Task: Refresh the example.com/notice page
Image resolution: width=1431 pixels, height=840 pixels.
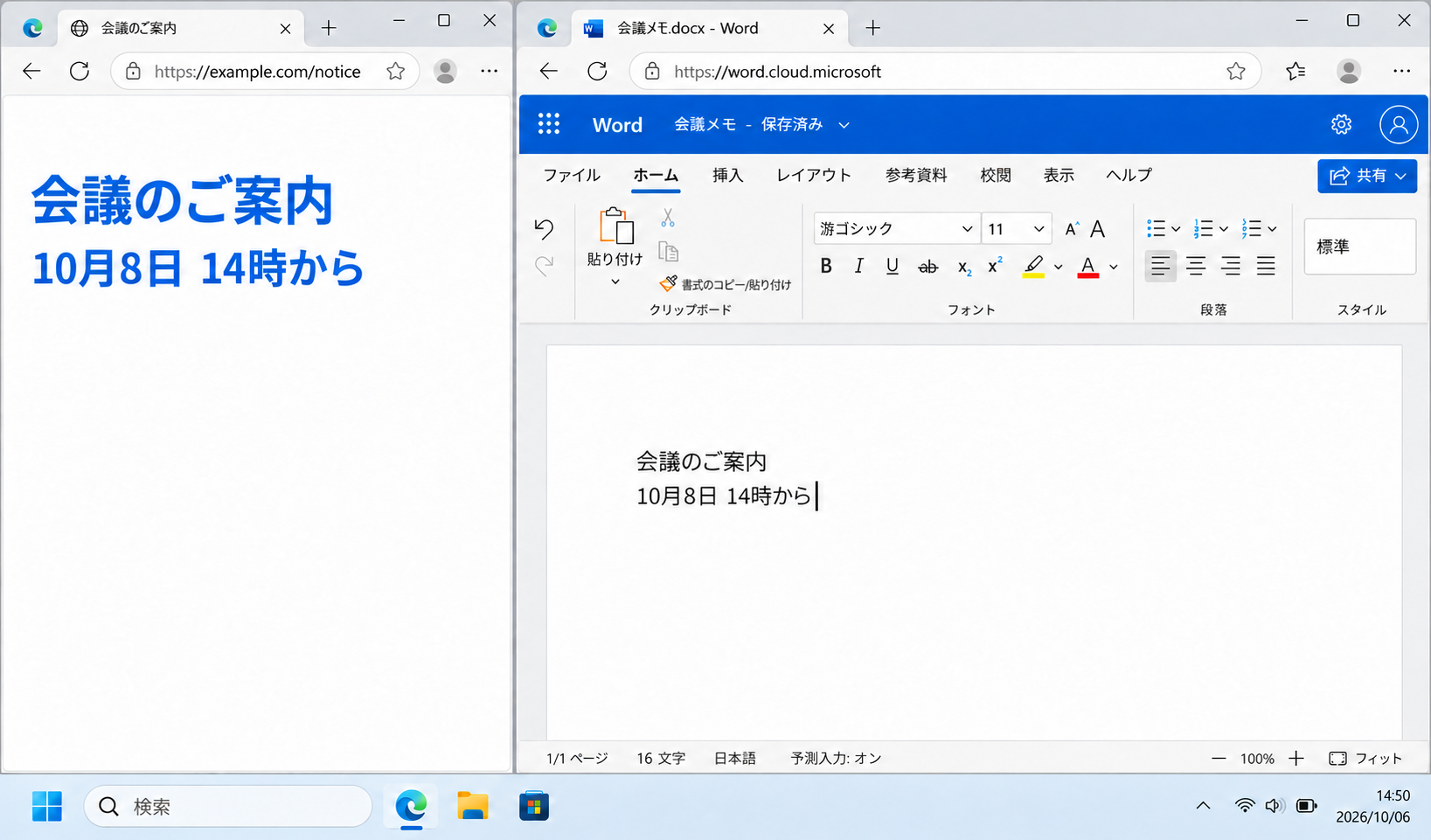Action: [x=80, y=72]
